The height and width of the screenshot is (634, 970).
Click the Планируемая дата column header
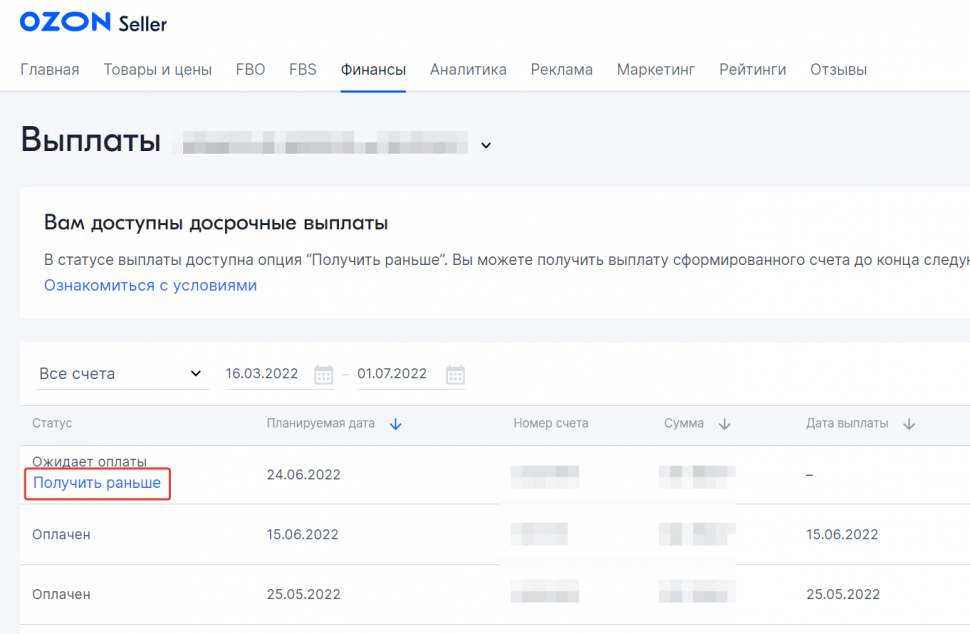pos(320,423)
